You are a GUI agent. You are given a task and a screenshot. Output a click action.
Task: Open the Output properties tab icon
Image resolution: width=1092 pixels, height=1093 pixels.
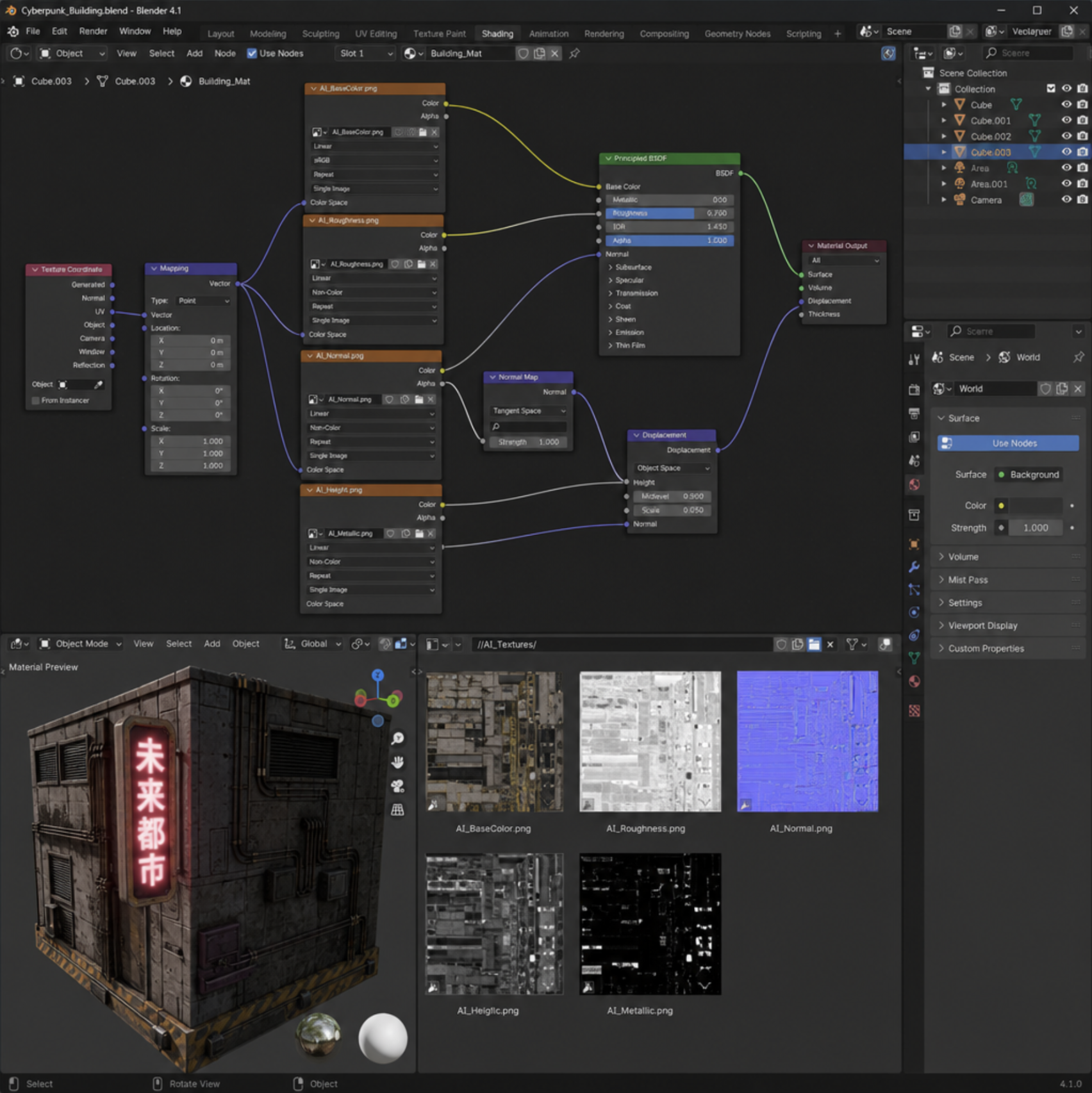(914, 413)
